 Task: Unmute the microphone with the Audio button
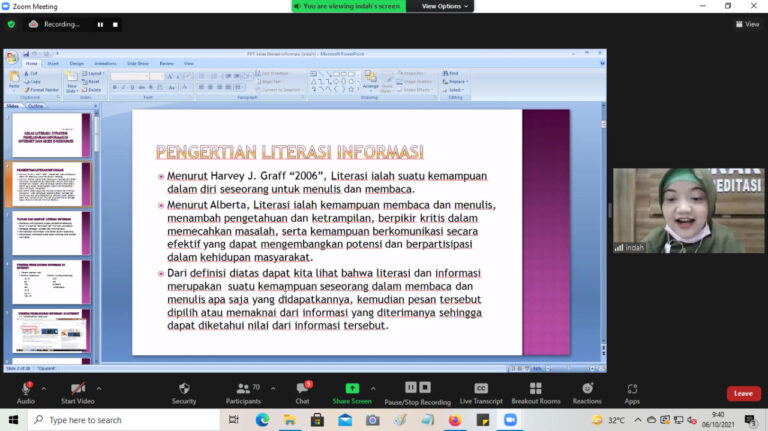[x=26, y=390]
